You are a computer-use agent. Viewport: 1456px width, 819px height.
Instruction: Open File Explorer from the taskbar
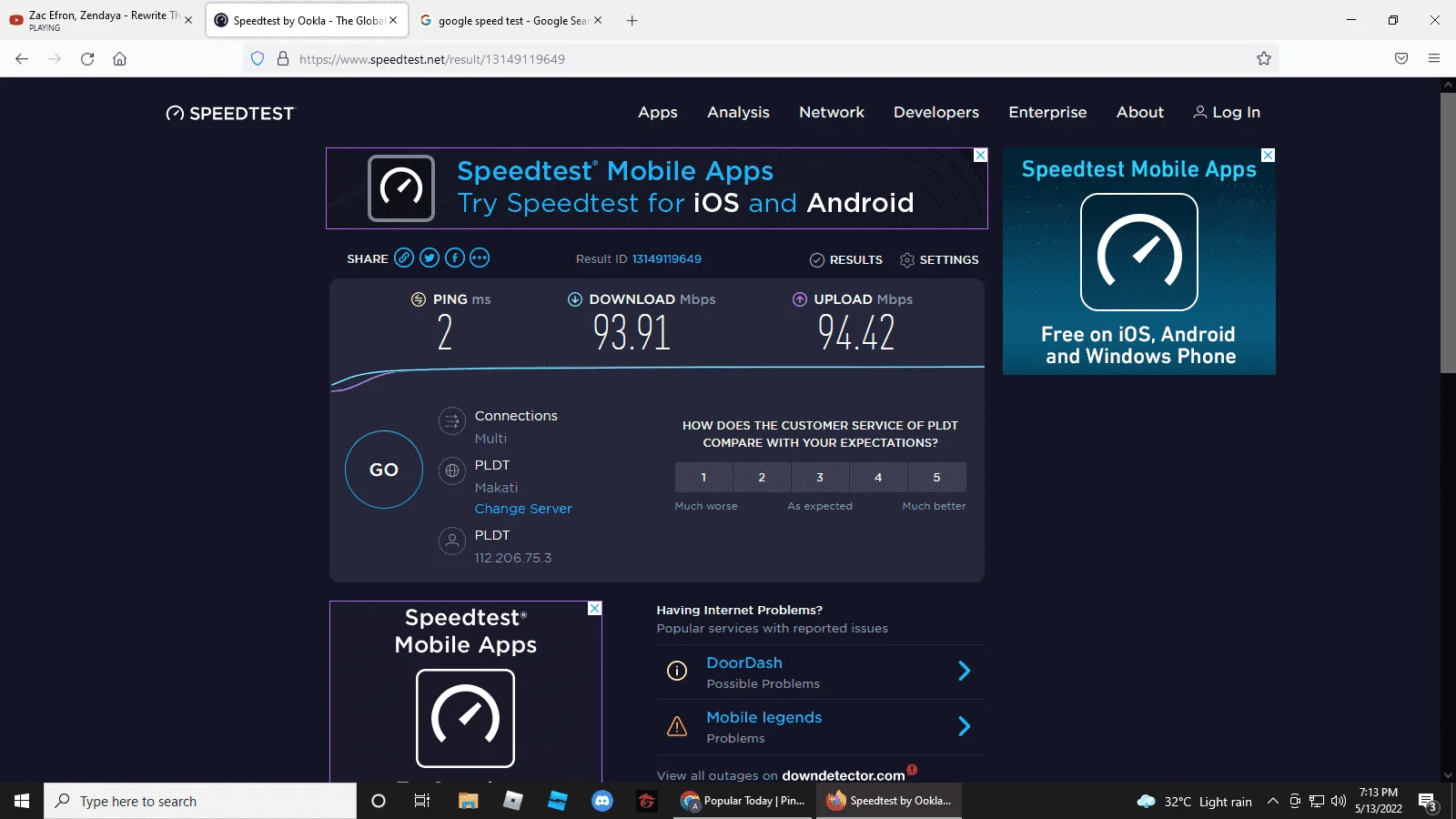click(468, 801)
